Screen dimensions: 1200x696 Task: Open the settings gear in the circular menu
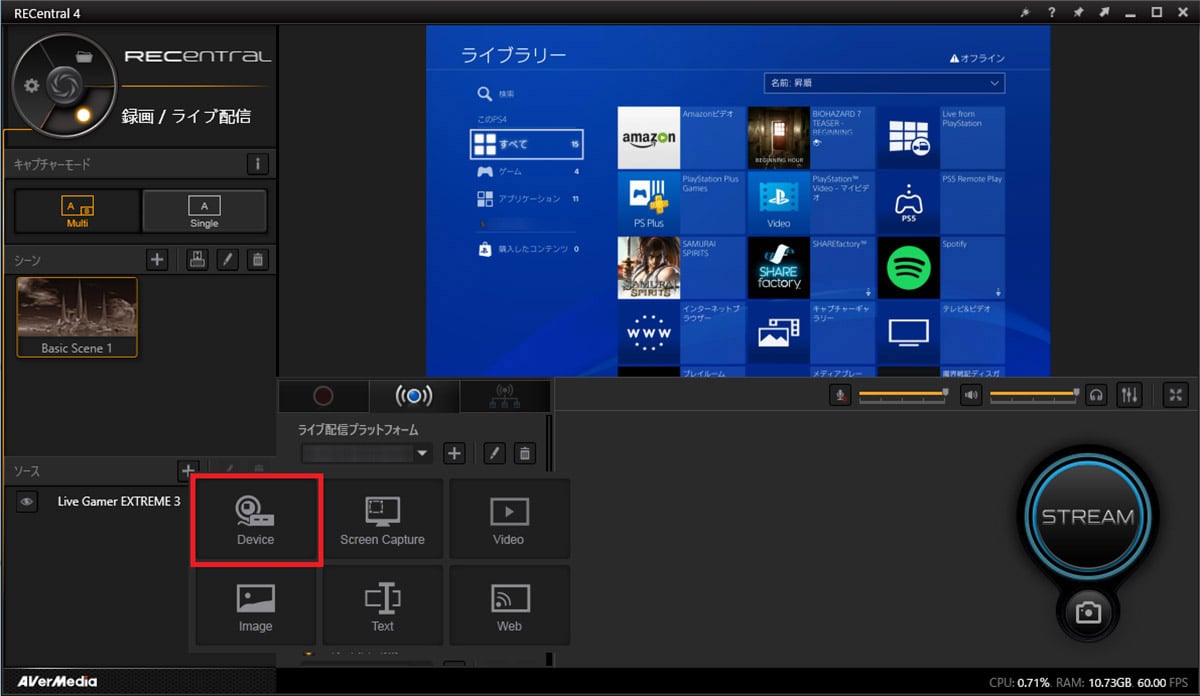pos(31,85)
